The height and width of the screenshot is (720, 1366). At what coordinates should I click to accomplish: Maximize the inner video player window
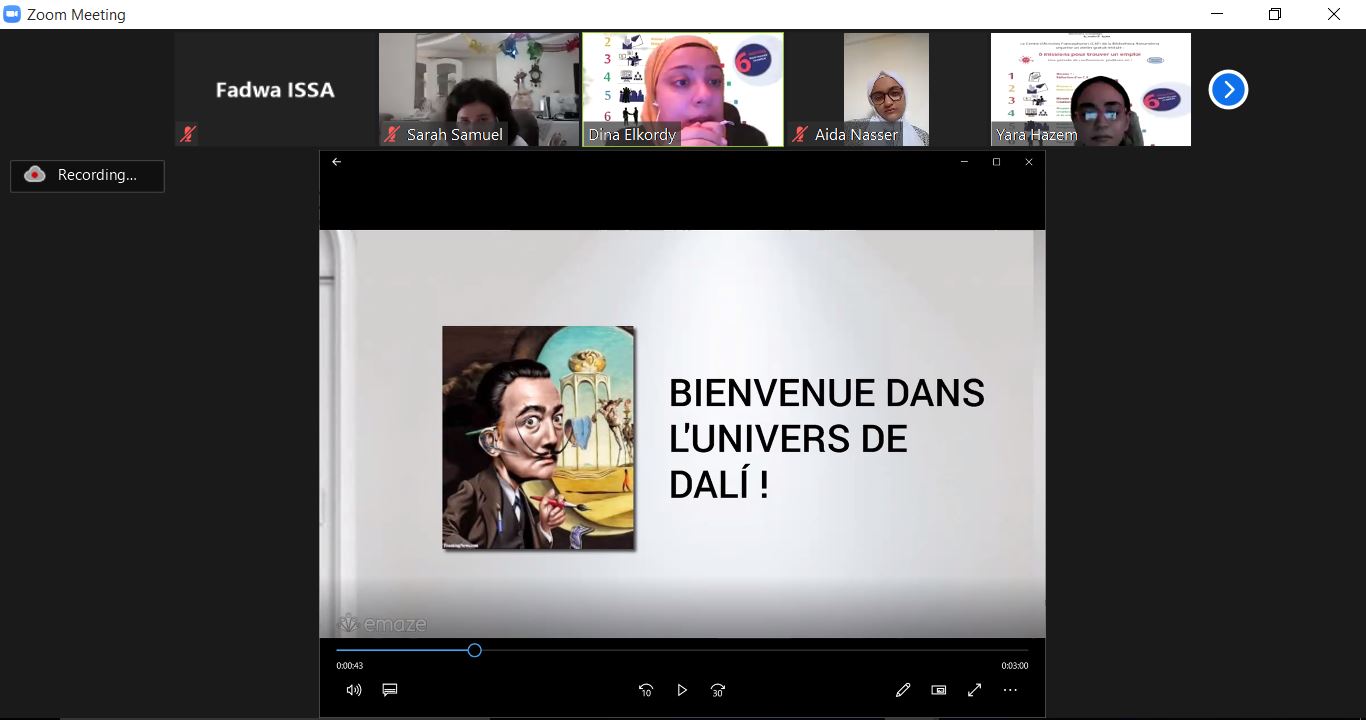point(996,162)
